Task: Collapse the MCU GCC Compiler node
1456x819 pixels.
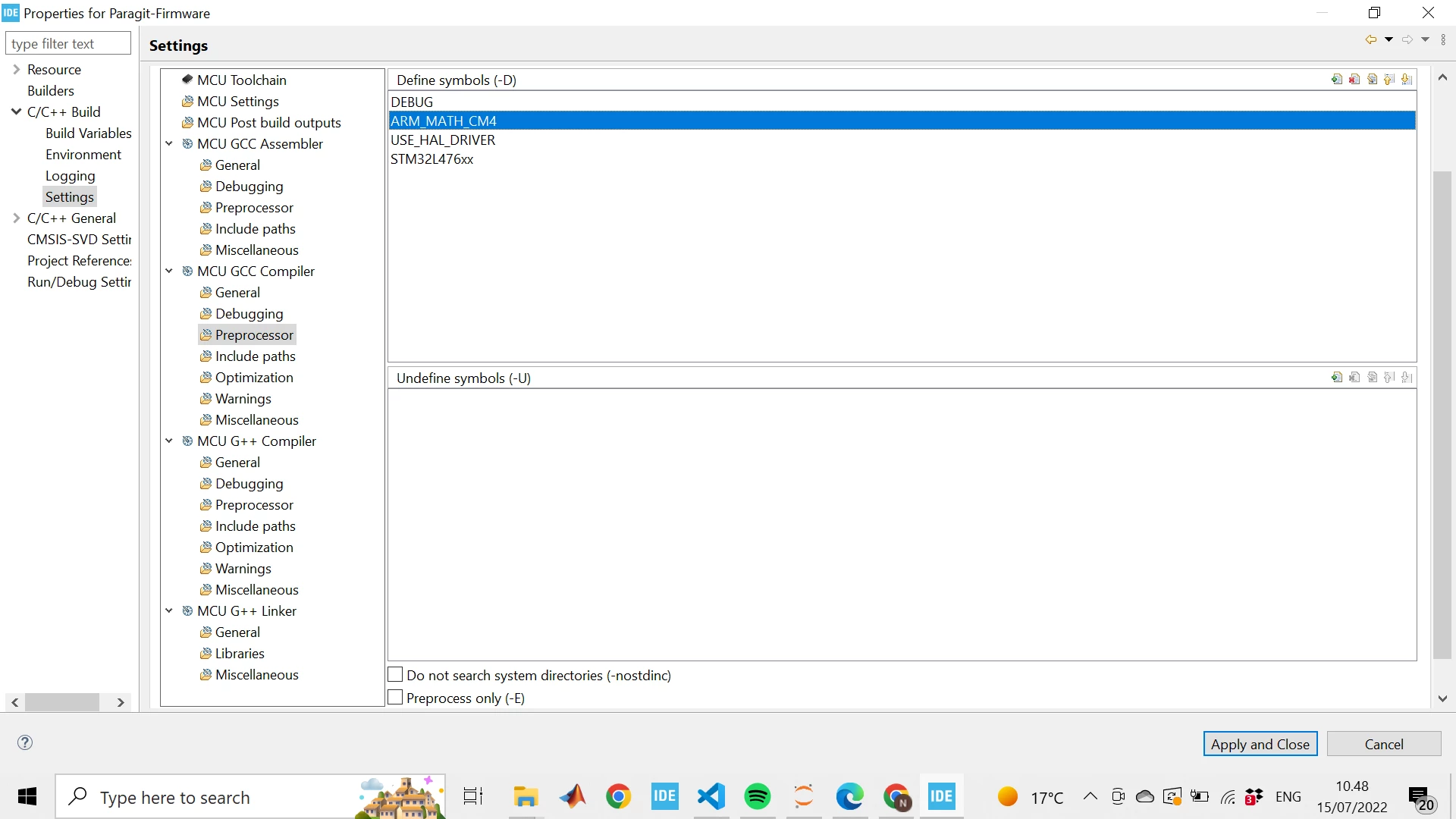Action: [169, 271]
